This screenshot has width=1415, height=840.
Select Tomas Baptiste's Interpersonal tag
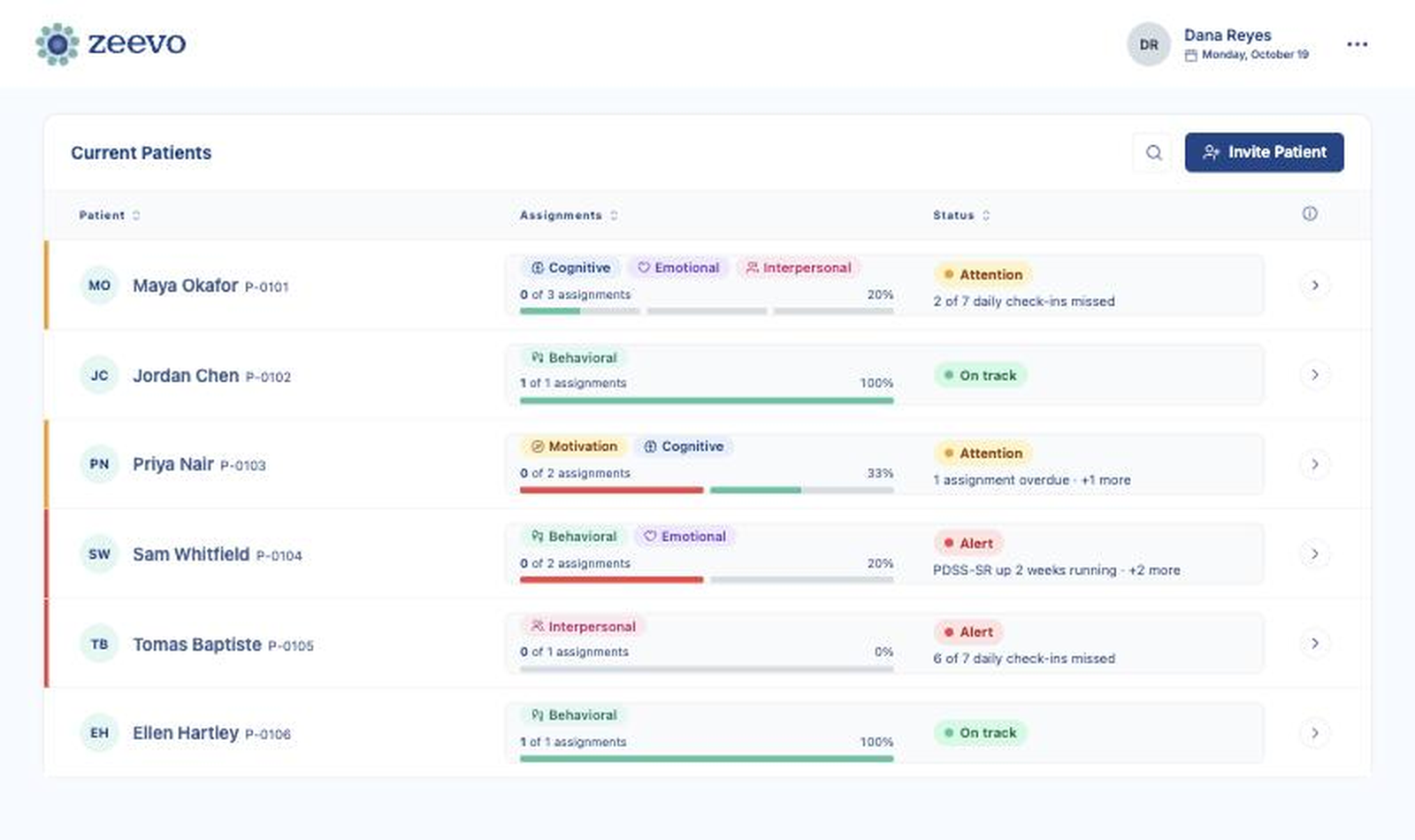(583, 627)
